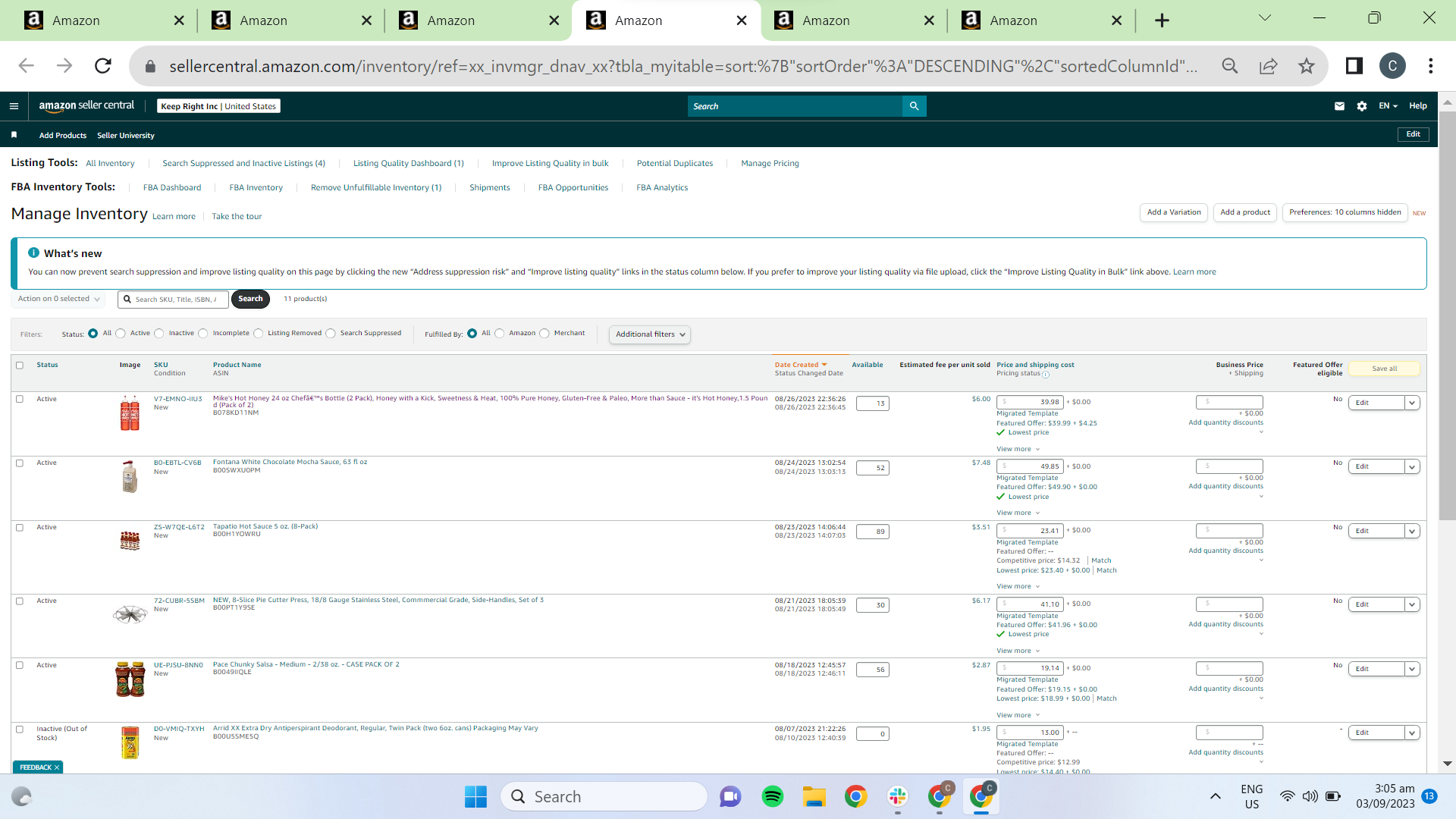
Task: Choose the Search Suppressed status radio
Action: 331,334
